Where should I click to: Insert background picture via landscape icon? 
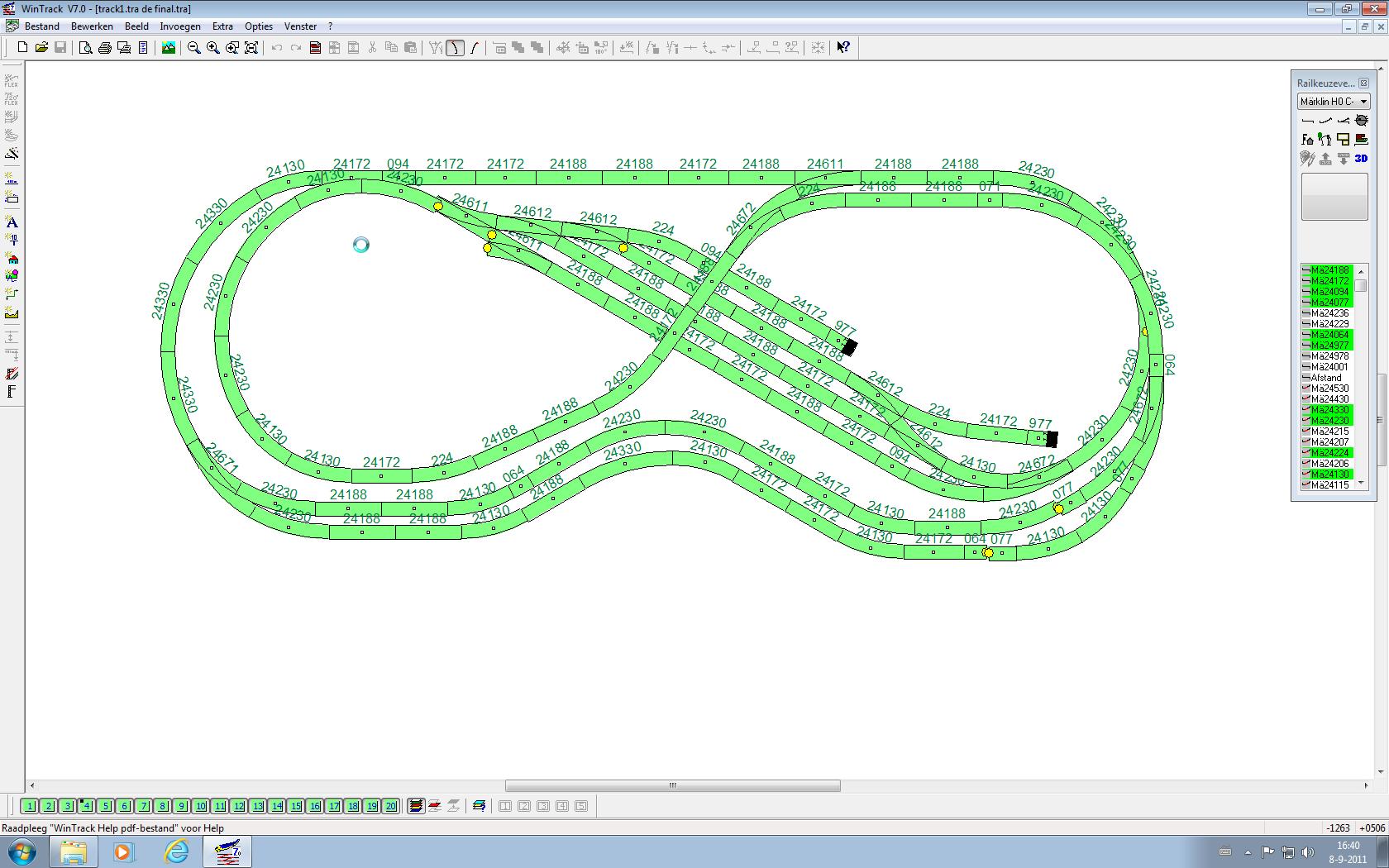coord(169,48)
